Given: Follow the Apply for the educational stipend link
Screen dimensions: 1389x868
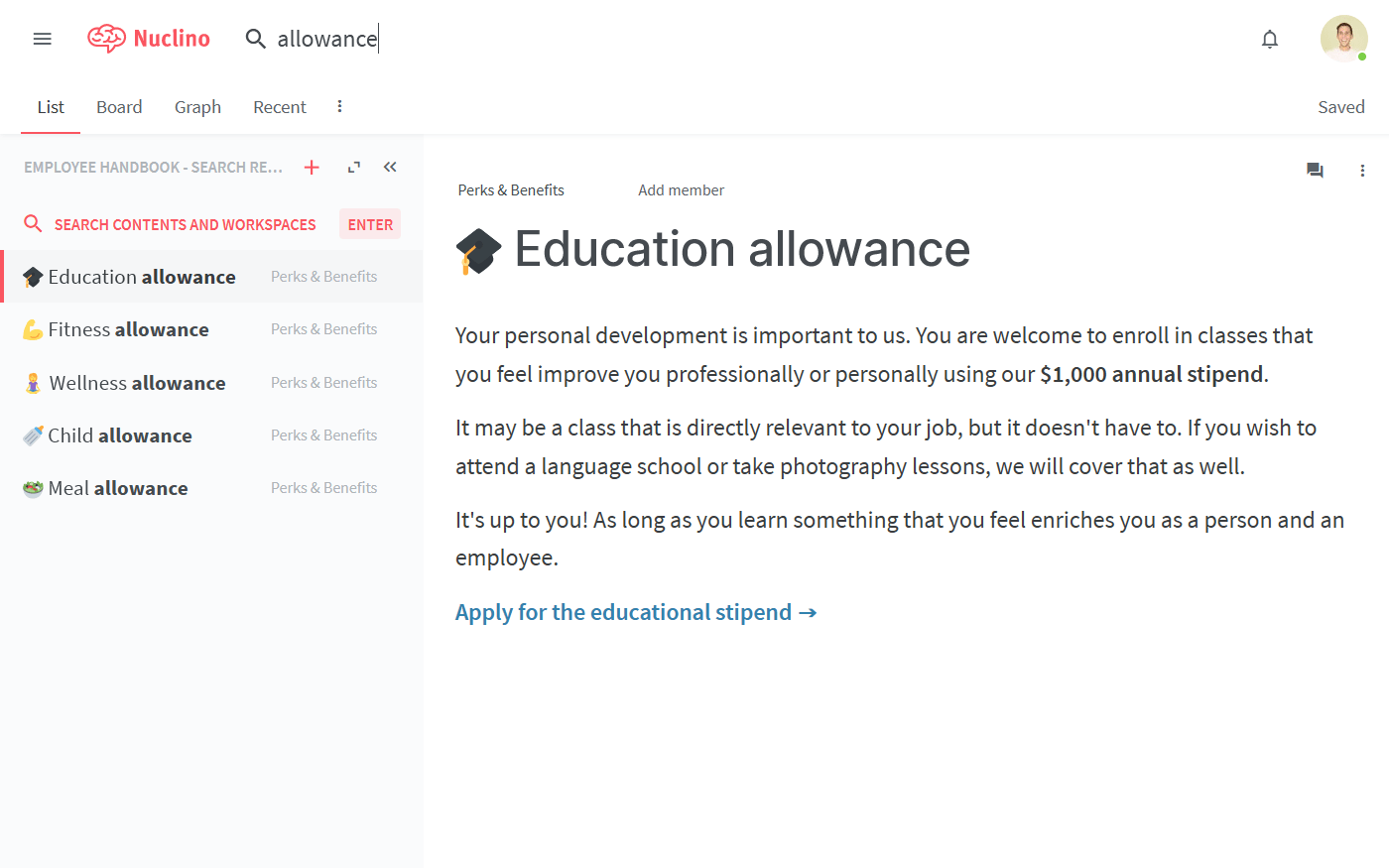Looking at the screenshot, I should point(636,612).
